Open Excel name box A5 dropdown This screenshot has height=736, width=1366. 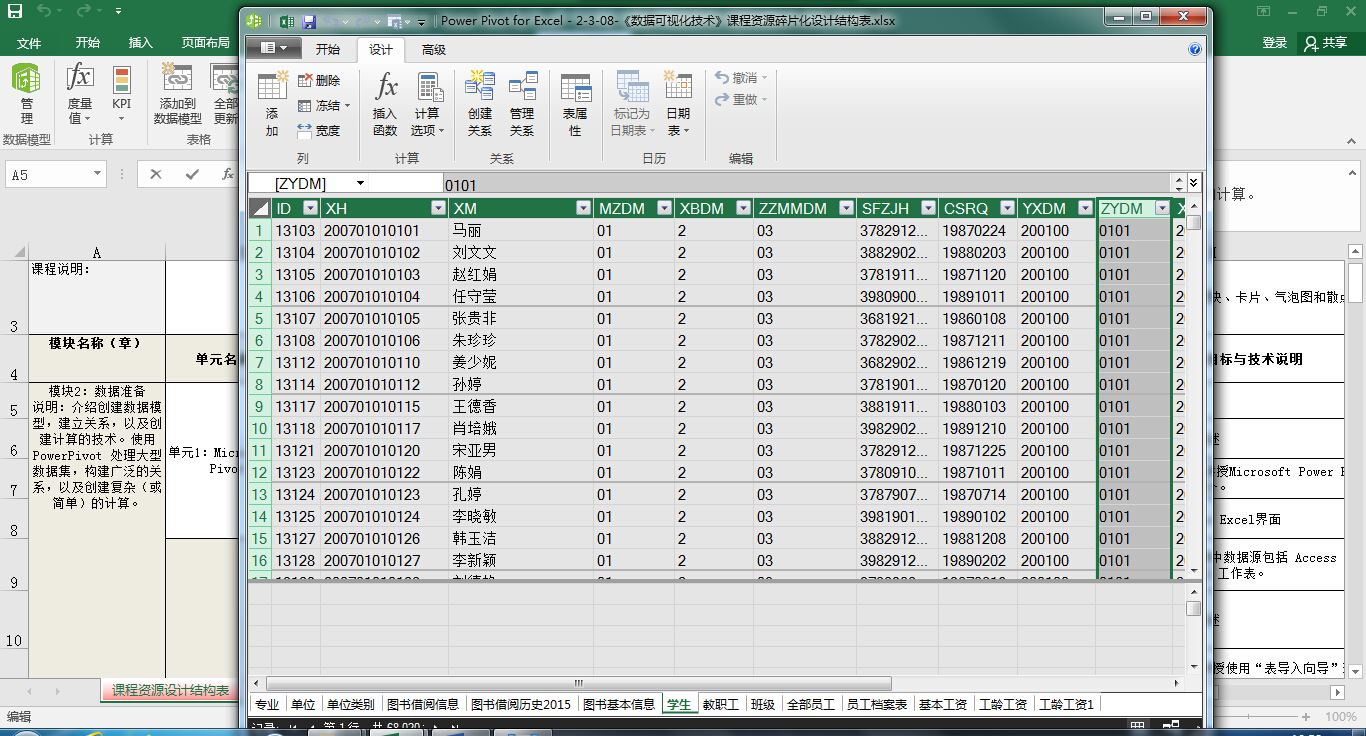coord(97,174)
